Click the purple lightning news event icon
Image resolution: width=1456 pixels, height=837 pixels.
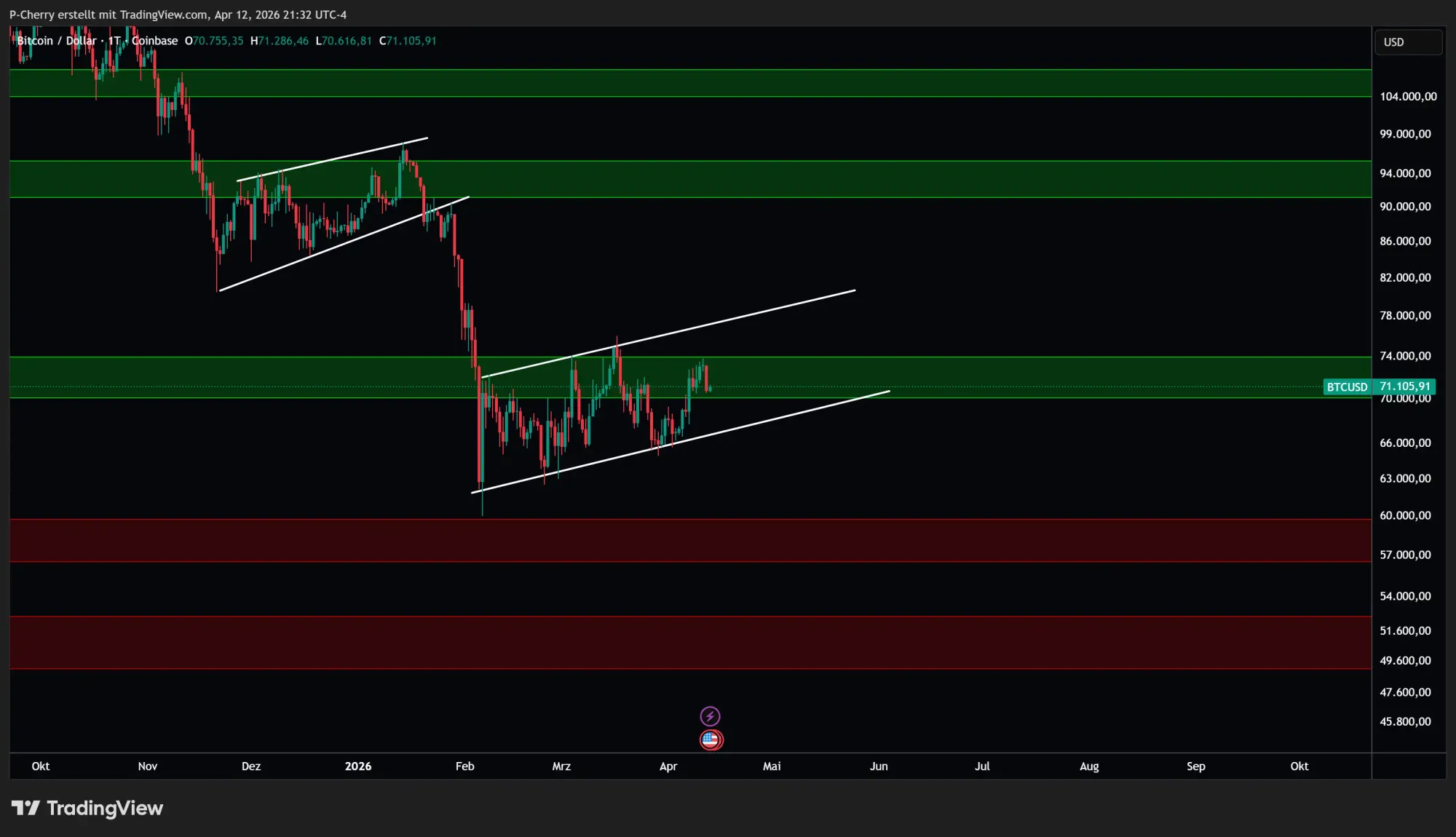[710, 716]
